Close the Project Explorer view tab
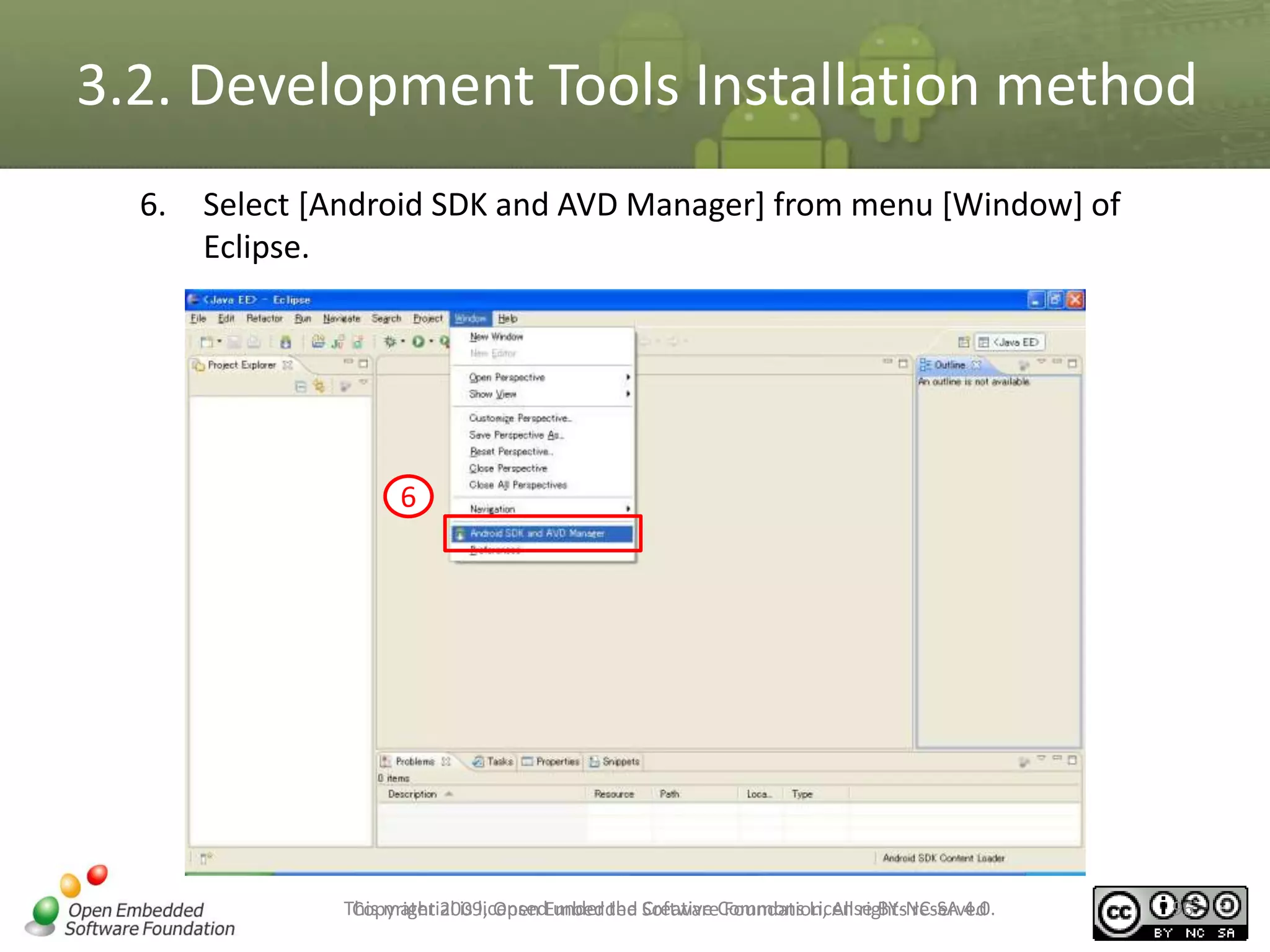This screenshot has width=1270, height=952. (x=287, y=365)
